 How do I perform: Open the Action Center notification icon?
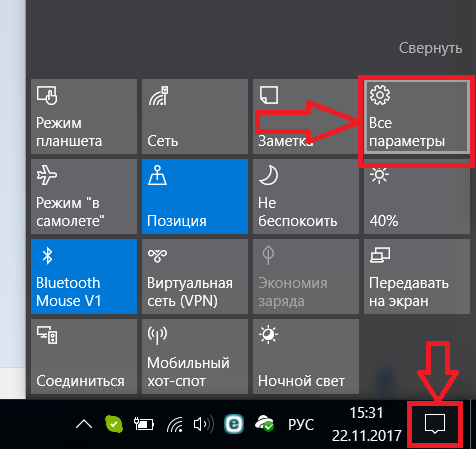[435, 424]
